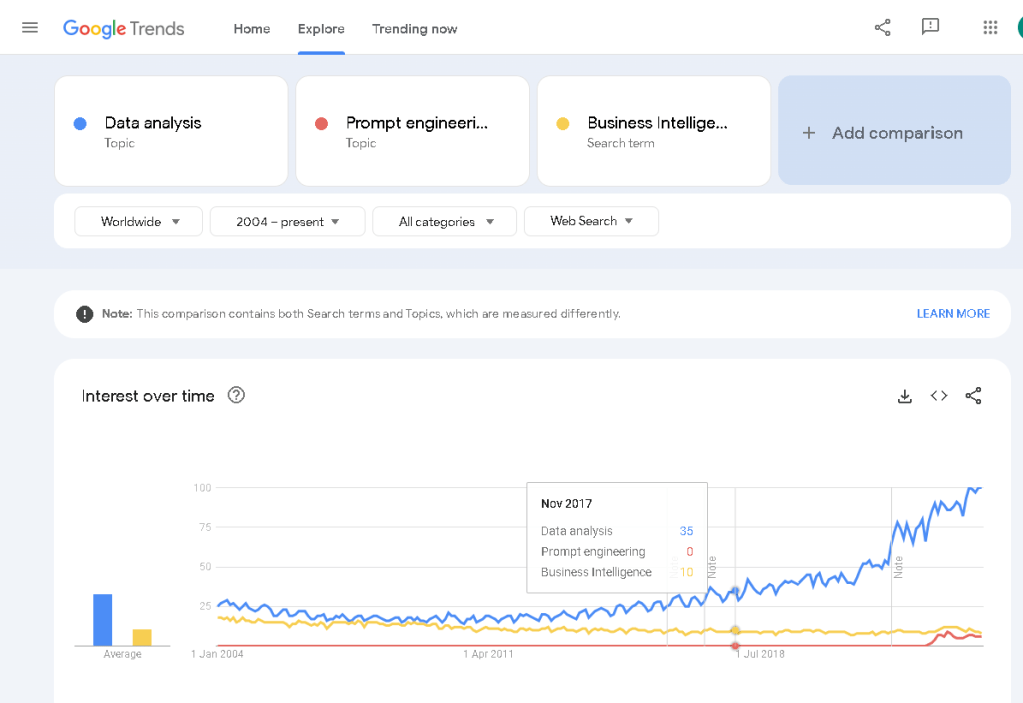Open the send feedback icon
This screenshot has height=703, width=1023.
[930, 27]
